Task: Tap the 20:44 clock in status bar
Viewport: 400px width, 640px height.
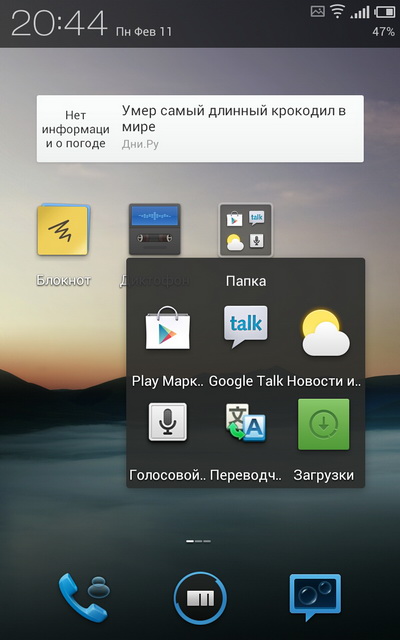Action: (x=59, y=23)
